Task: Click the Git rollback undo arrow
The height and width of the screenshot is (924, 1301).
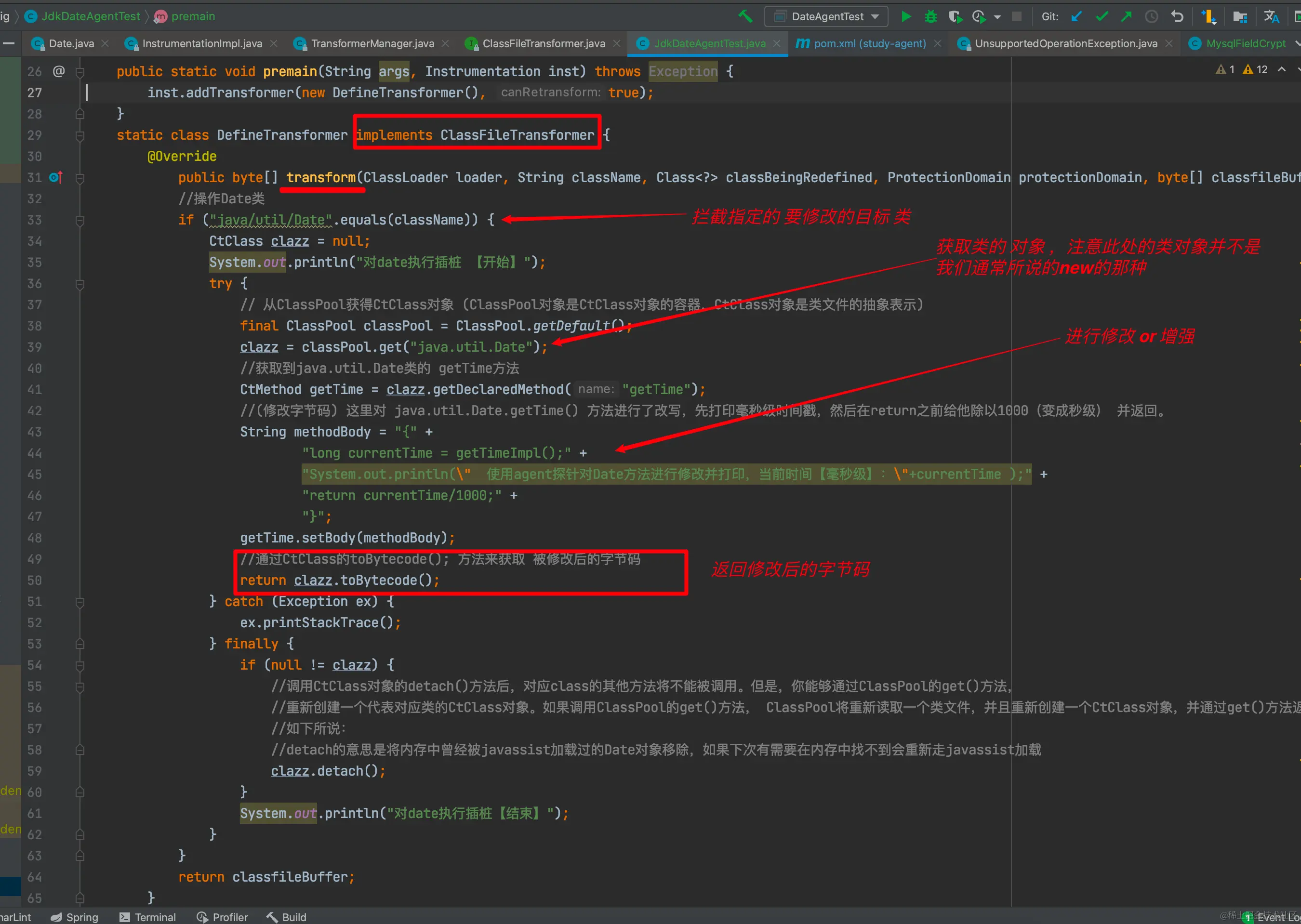Action: [x=1177, y=16]
